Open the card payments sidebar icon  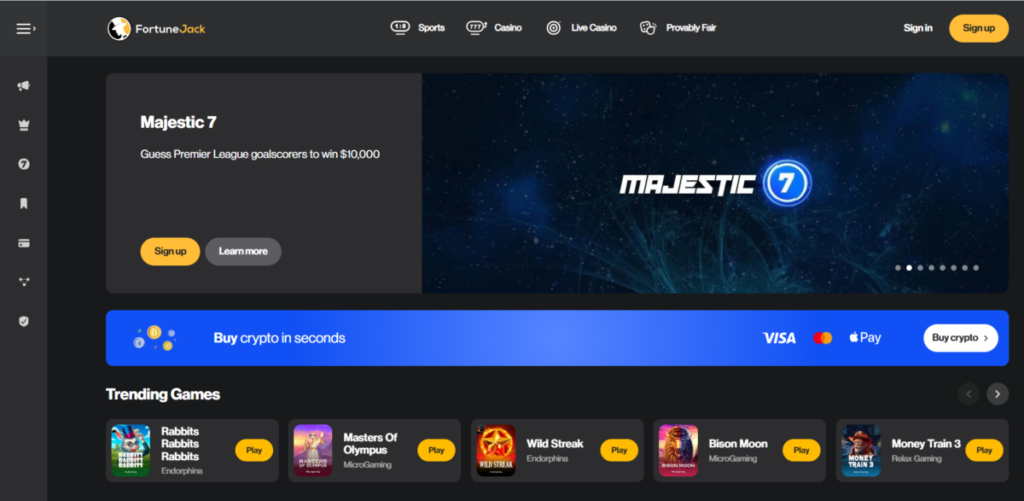24,243
